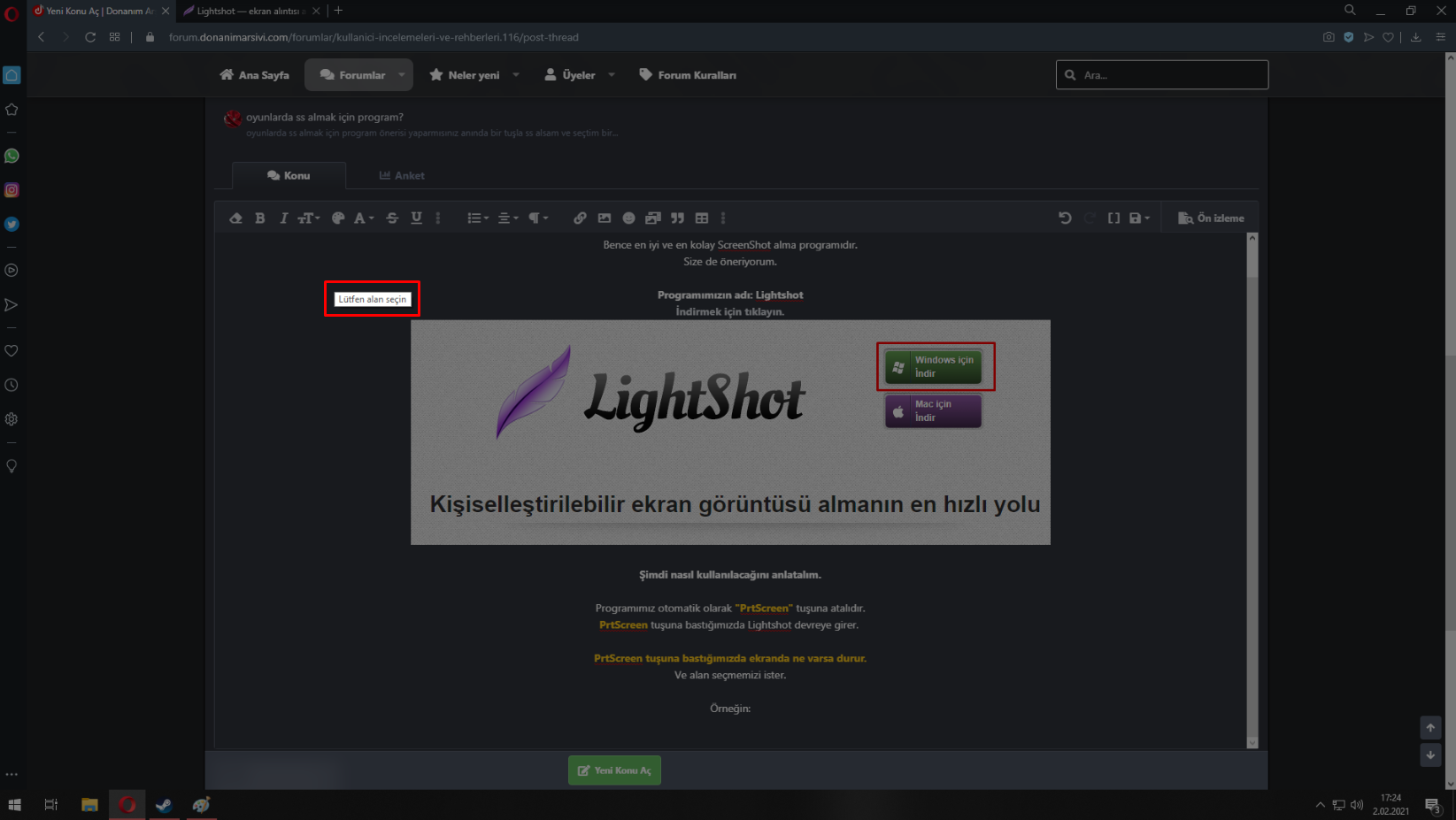Click the heart bookmark icon in address bar
Screen dimensions: 1456x820
(x=1388, y=37)
